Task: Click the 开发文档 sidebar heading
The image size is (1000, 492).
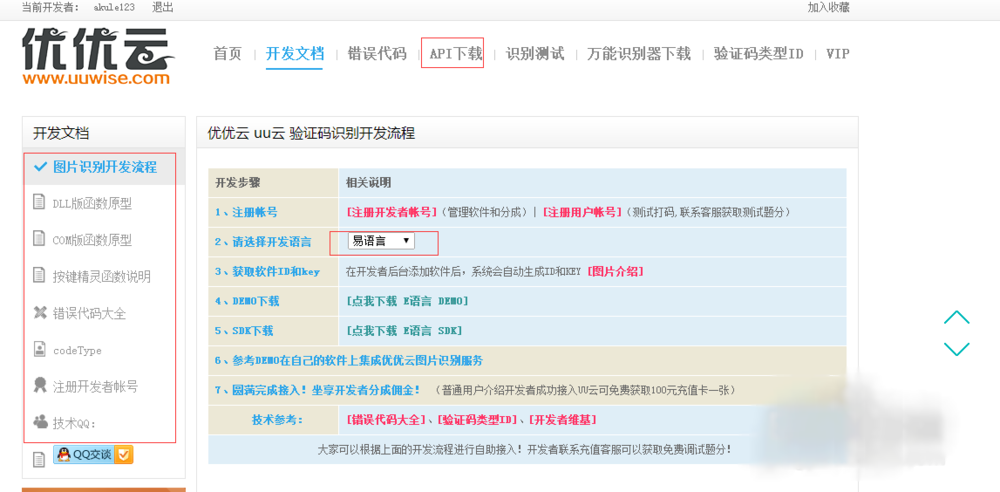Action: coord(61,133)
